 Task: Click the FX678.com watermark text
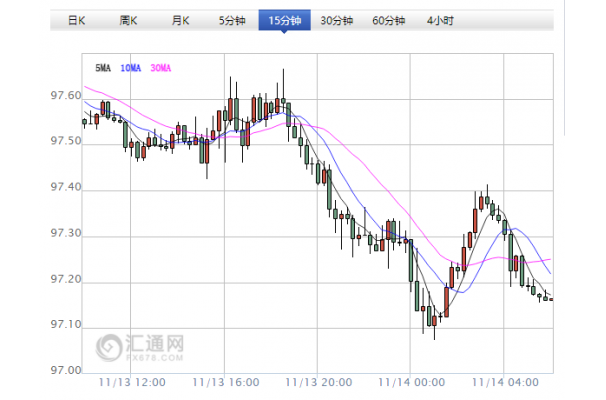(x=156, y=356)
